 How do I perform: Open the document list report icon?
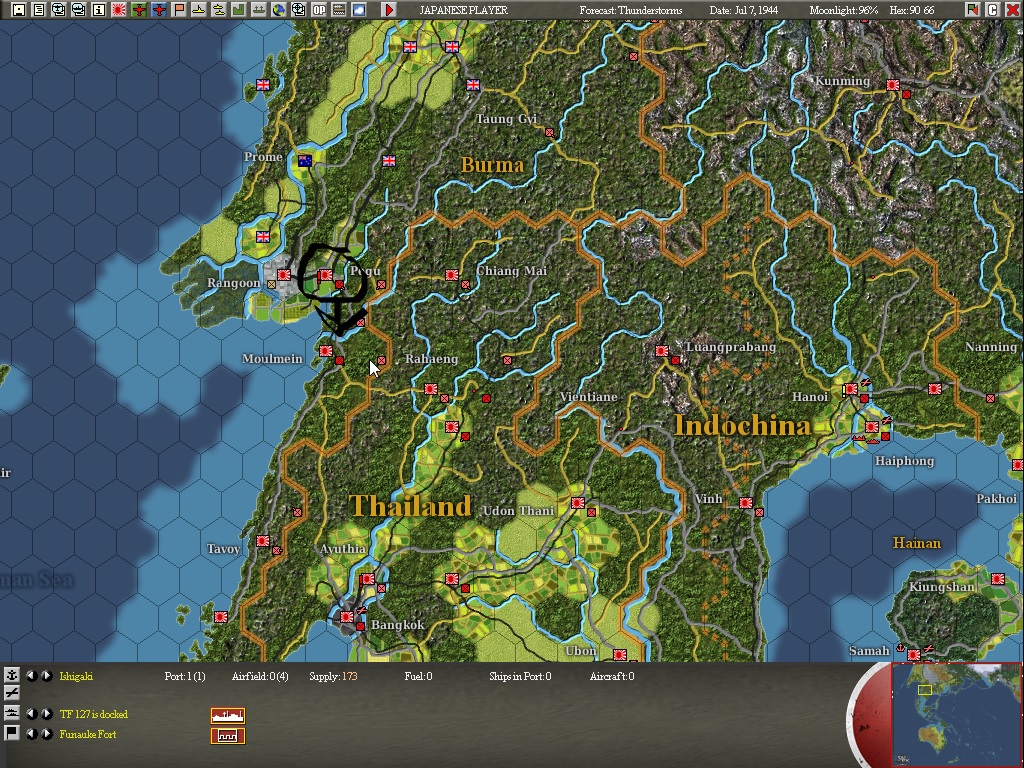(39, 10)
